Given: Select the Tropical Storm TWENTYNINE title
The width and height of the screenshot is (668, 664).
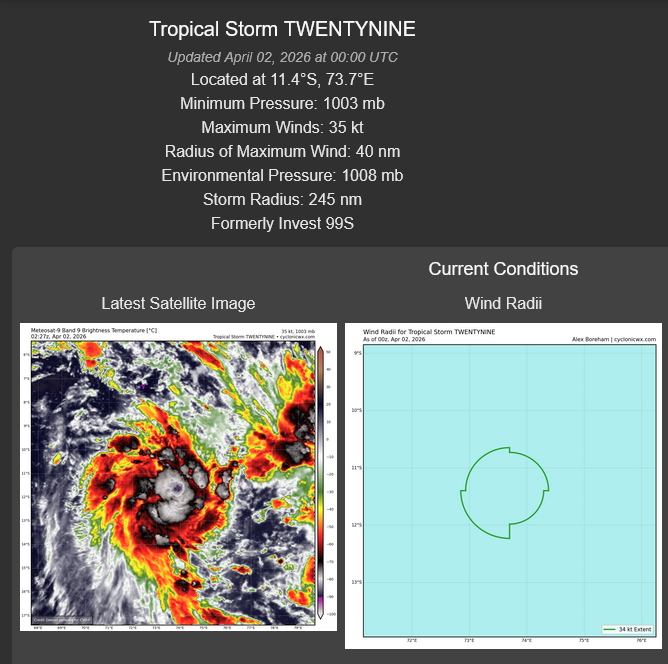Looking at the screenshot, I should click(x=282, y=29).
